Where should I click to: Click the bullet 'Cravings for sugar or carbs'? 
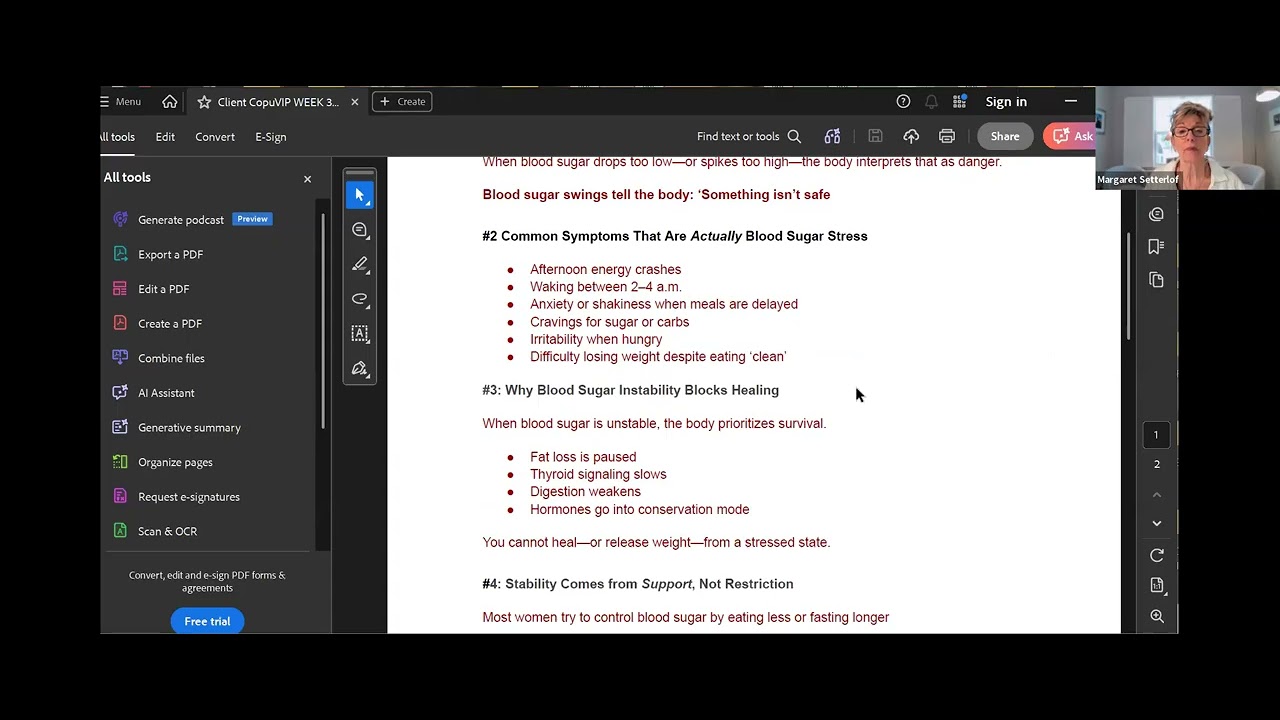tap(609, 322)
